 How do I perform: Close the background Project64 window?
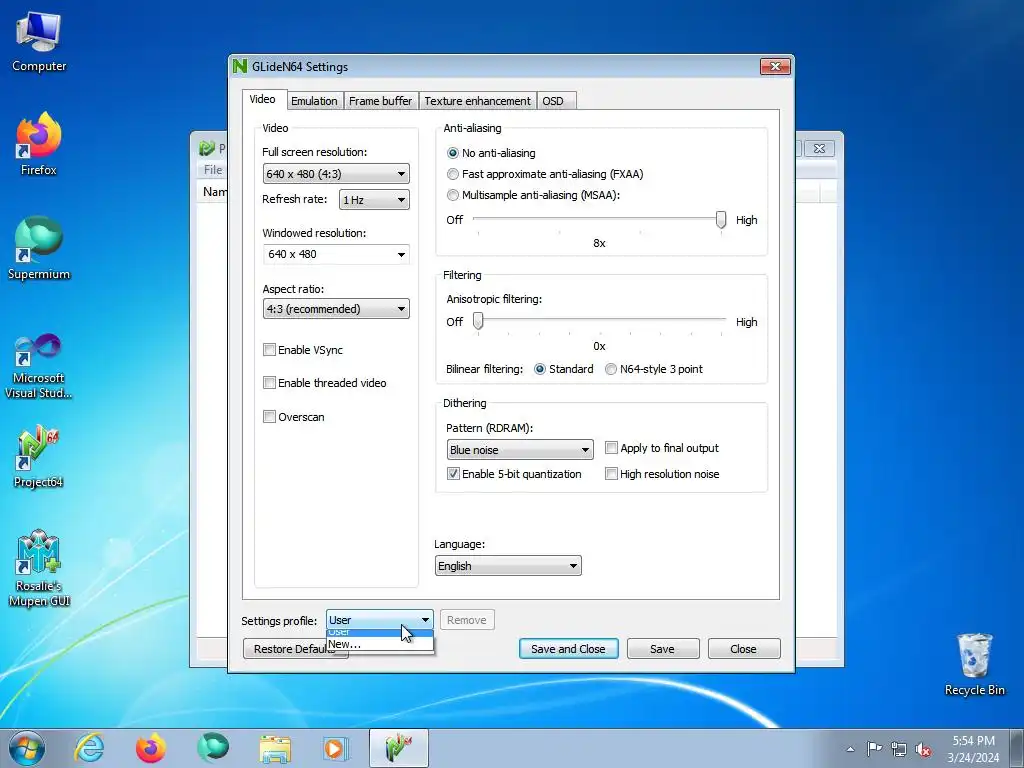pos(819,148)
